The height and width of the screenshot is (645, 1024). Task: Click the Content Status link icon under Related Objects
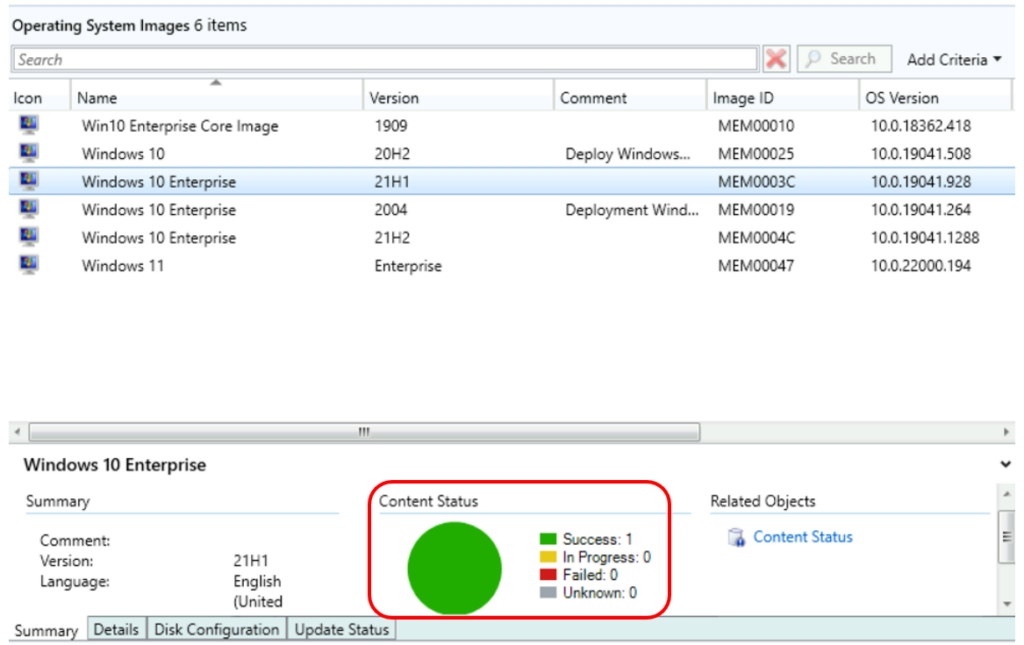pos(736,537)
